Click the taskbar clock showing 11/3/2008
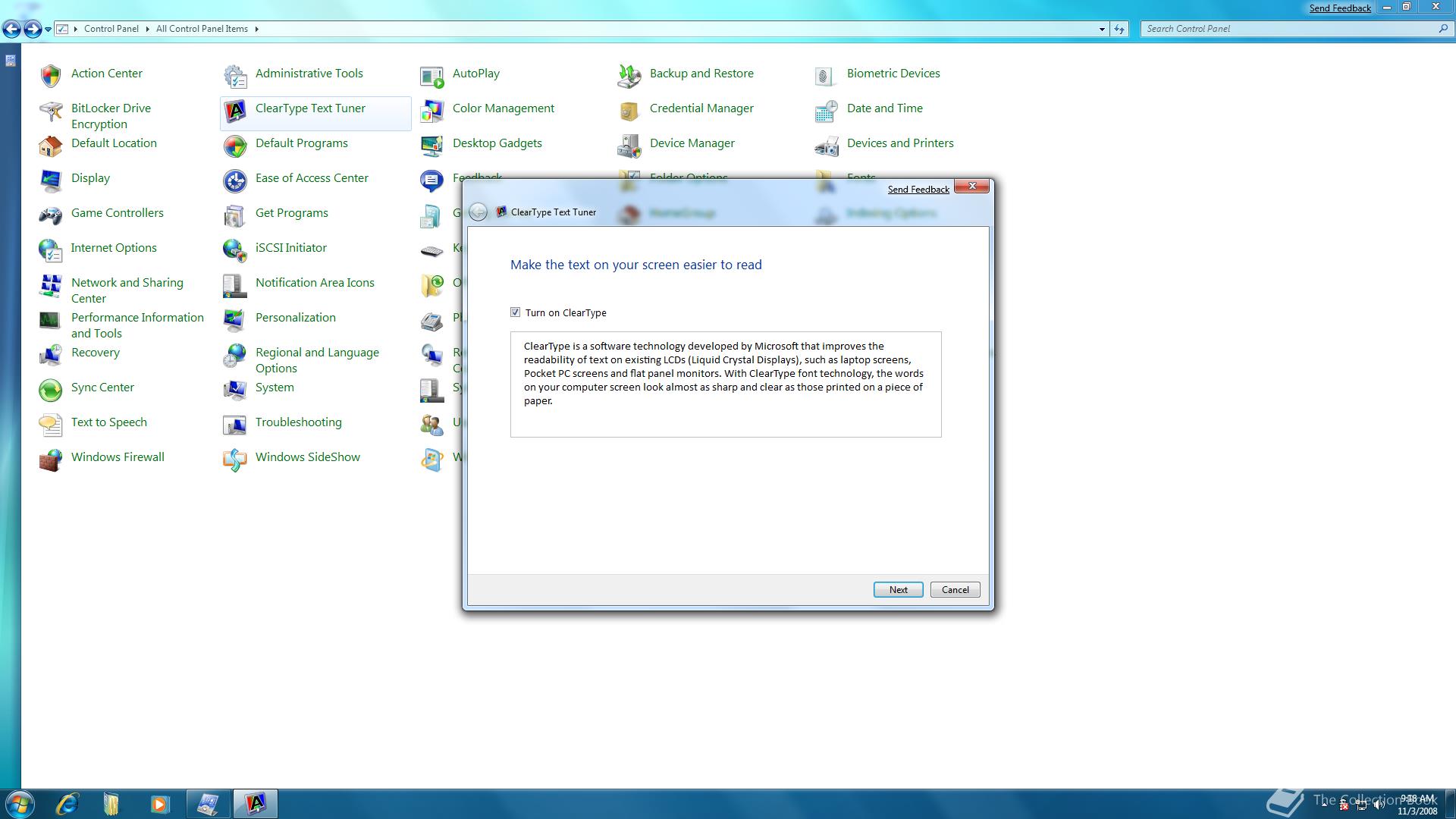 pyautogui.click(x=1417, y=805)
